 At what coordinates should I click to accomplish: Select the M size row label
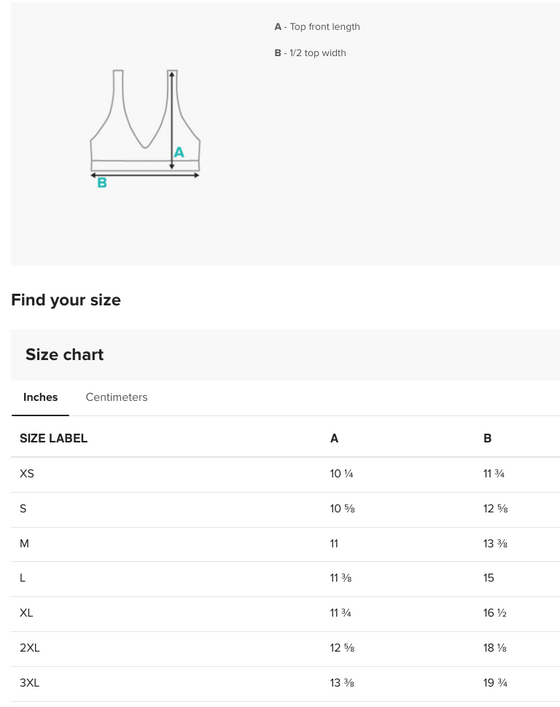pyautogui.click(x=24, y=544)
